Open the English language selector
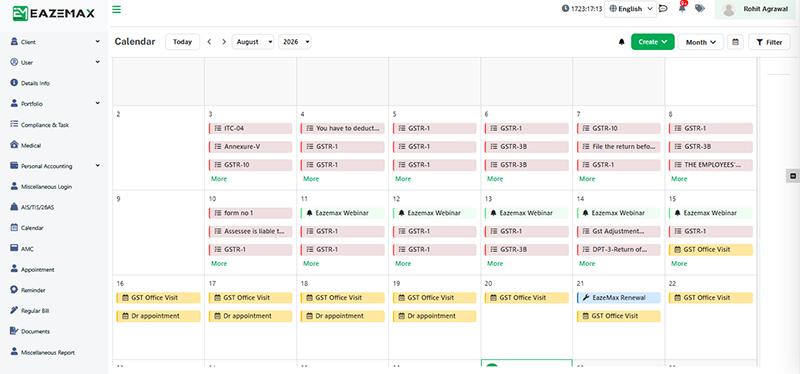The height and width of the screenshot is (374, 800). 631,9
